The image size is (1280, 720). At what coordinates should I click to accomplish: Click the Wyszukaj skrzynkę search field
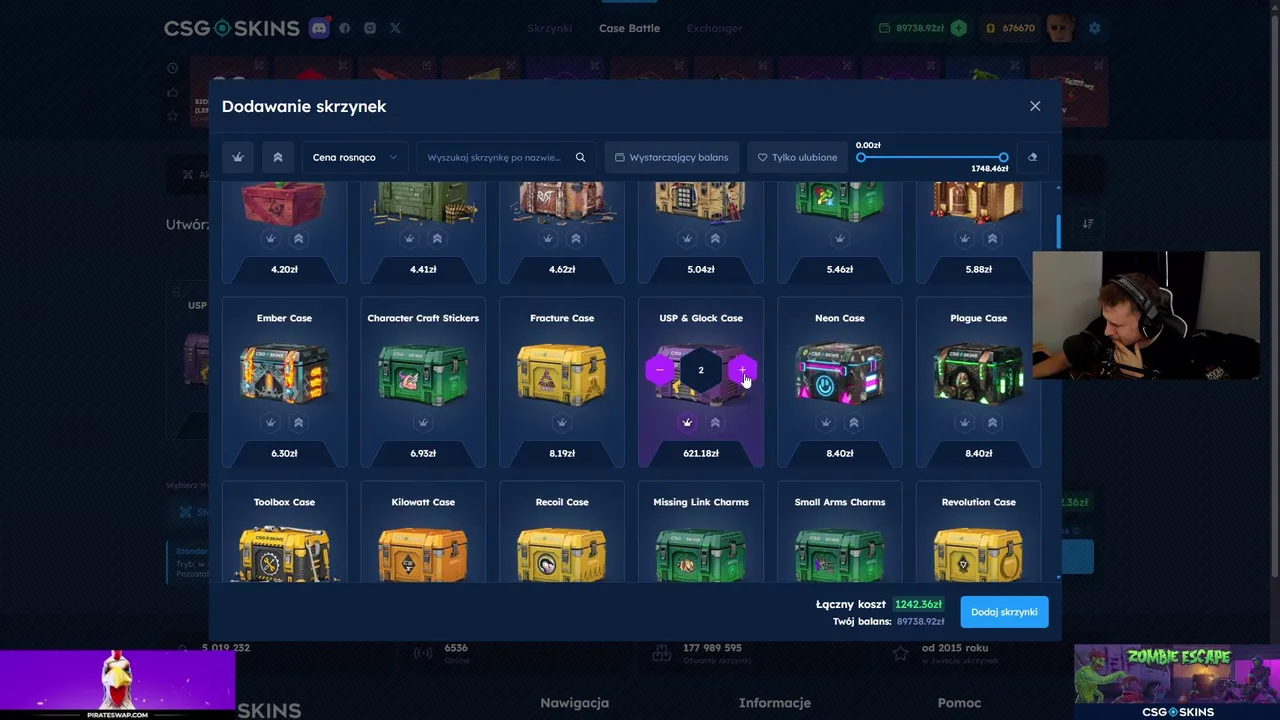(506, 157)
